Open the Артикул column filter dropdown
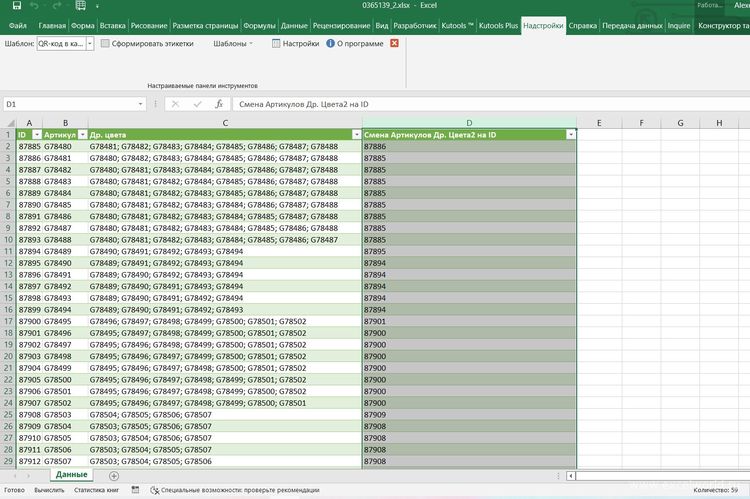 click(82, 135)
